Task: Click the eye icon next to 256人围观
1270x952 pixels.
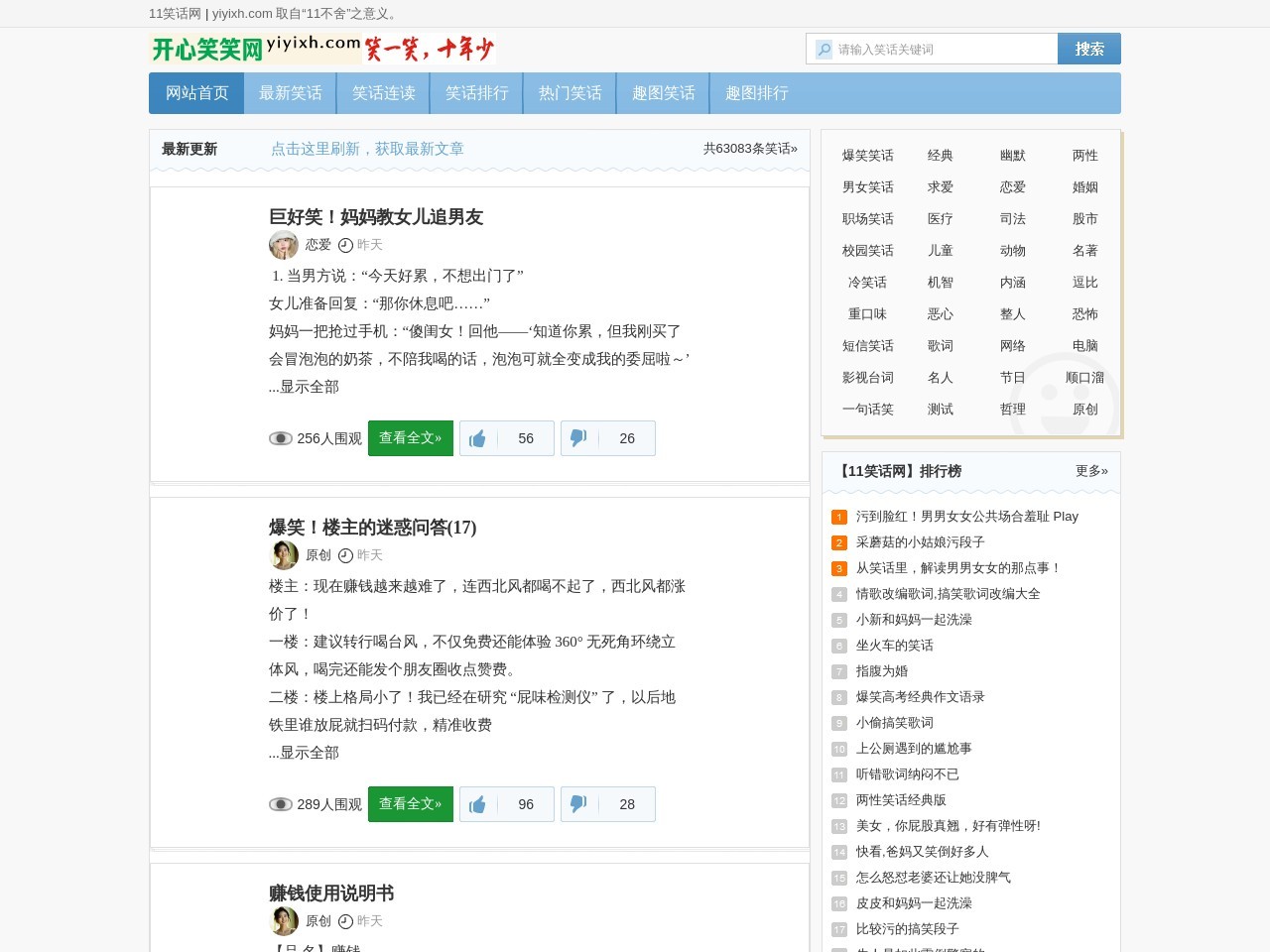Action: [281, 437]
